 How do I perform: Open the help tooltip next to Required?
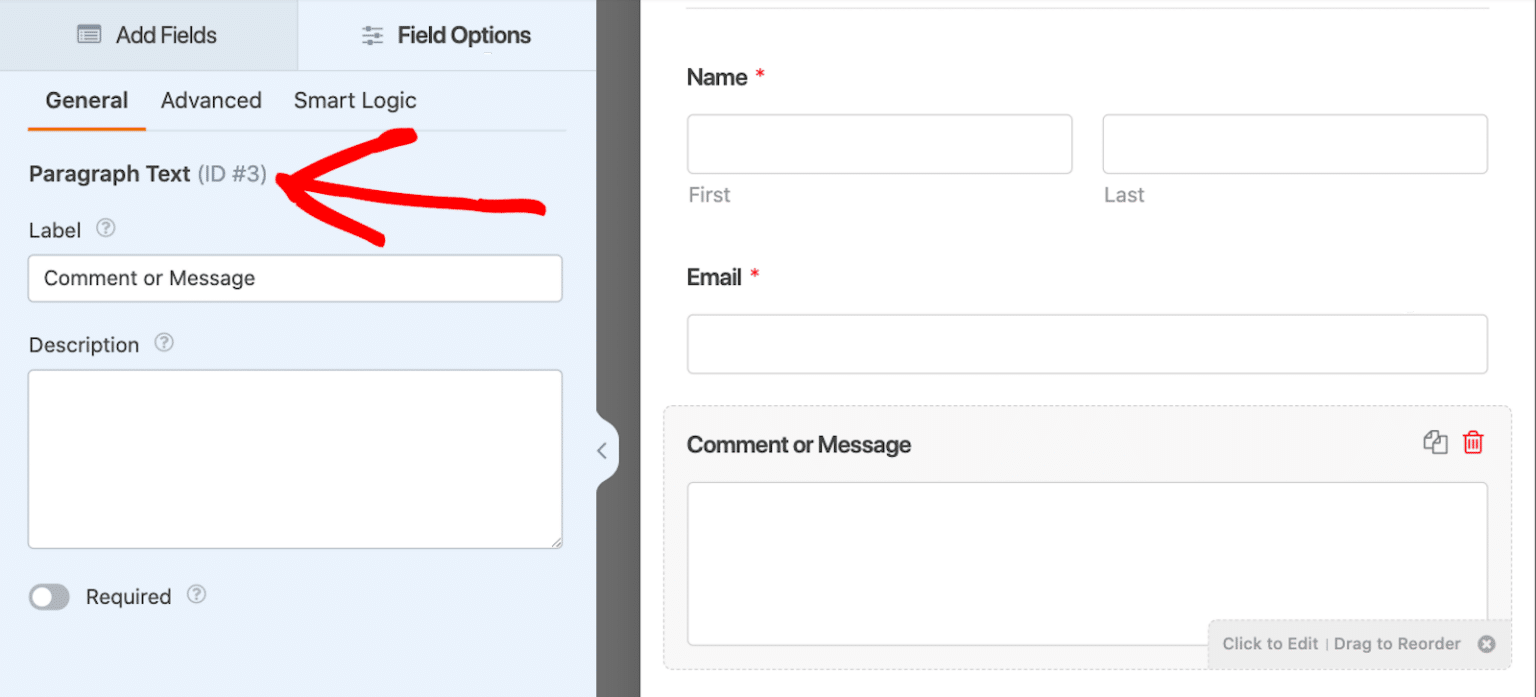point(196,595)
